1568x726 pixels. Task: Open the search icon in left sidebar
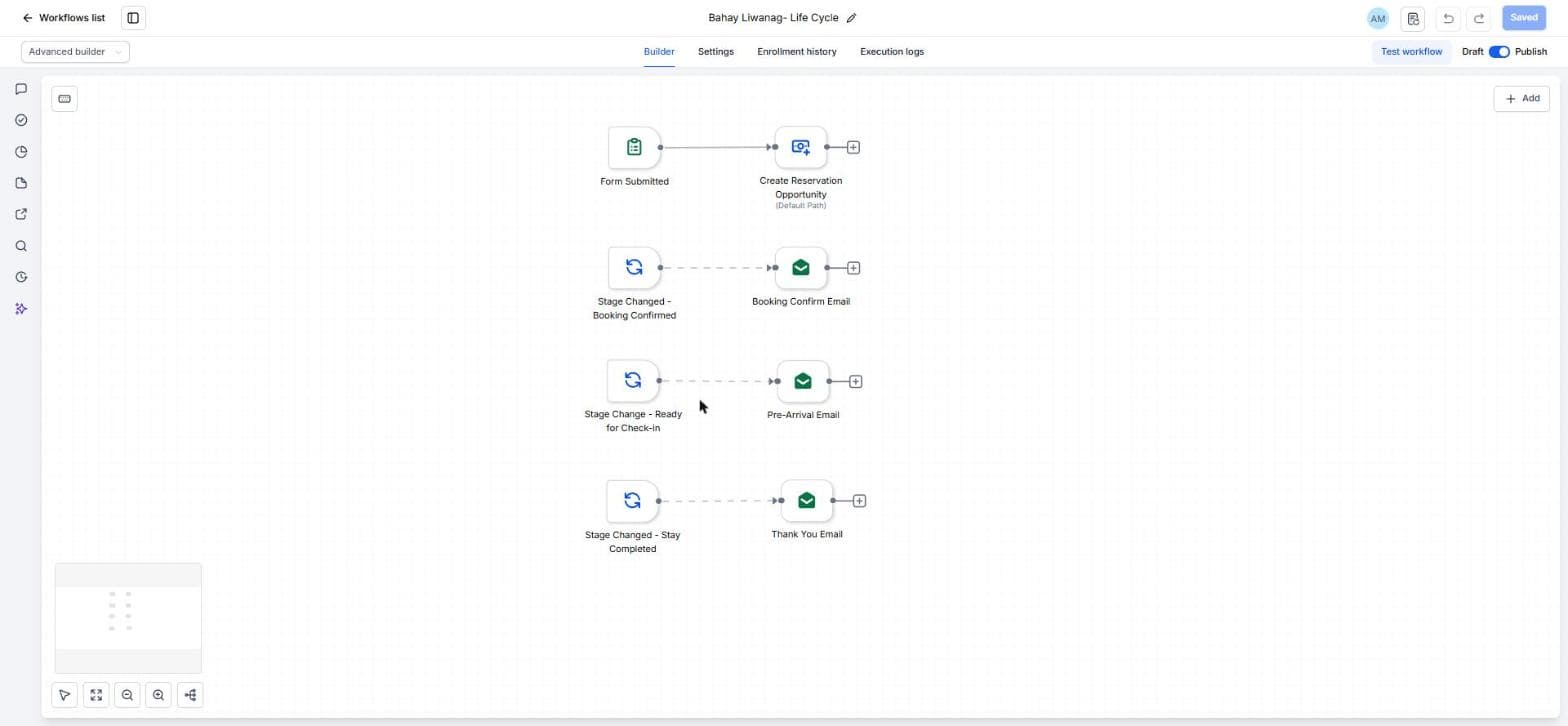coord(21,246)
